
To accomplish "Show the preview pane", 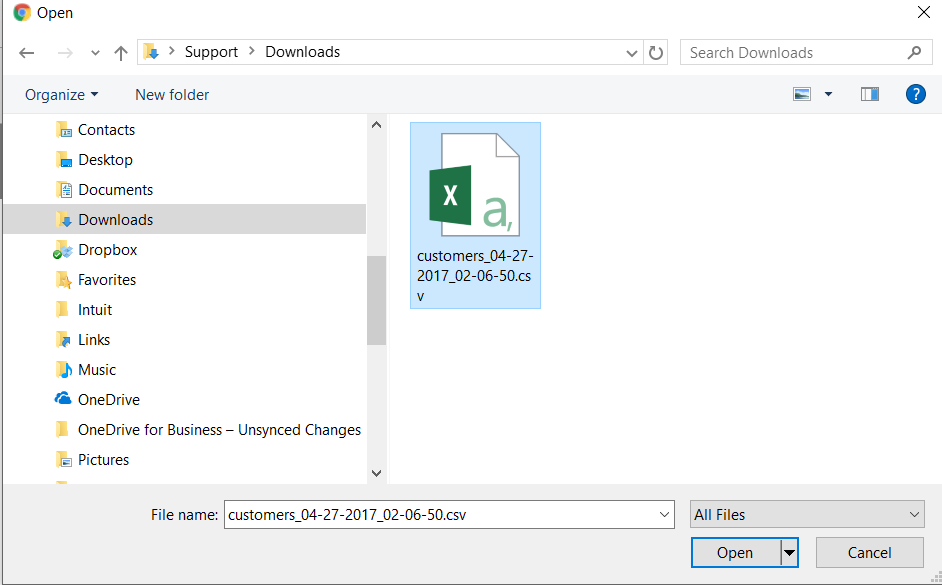I will click(870, 94).
